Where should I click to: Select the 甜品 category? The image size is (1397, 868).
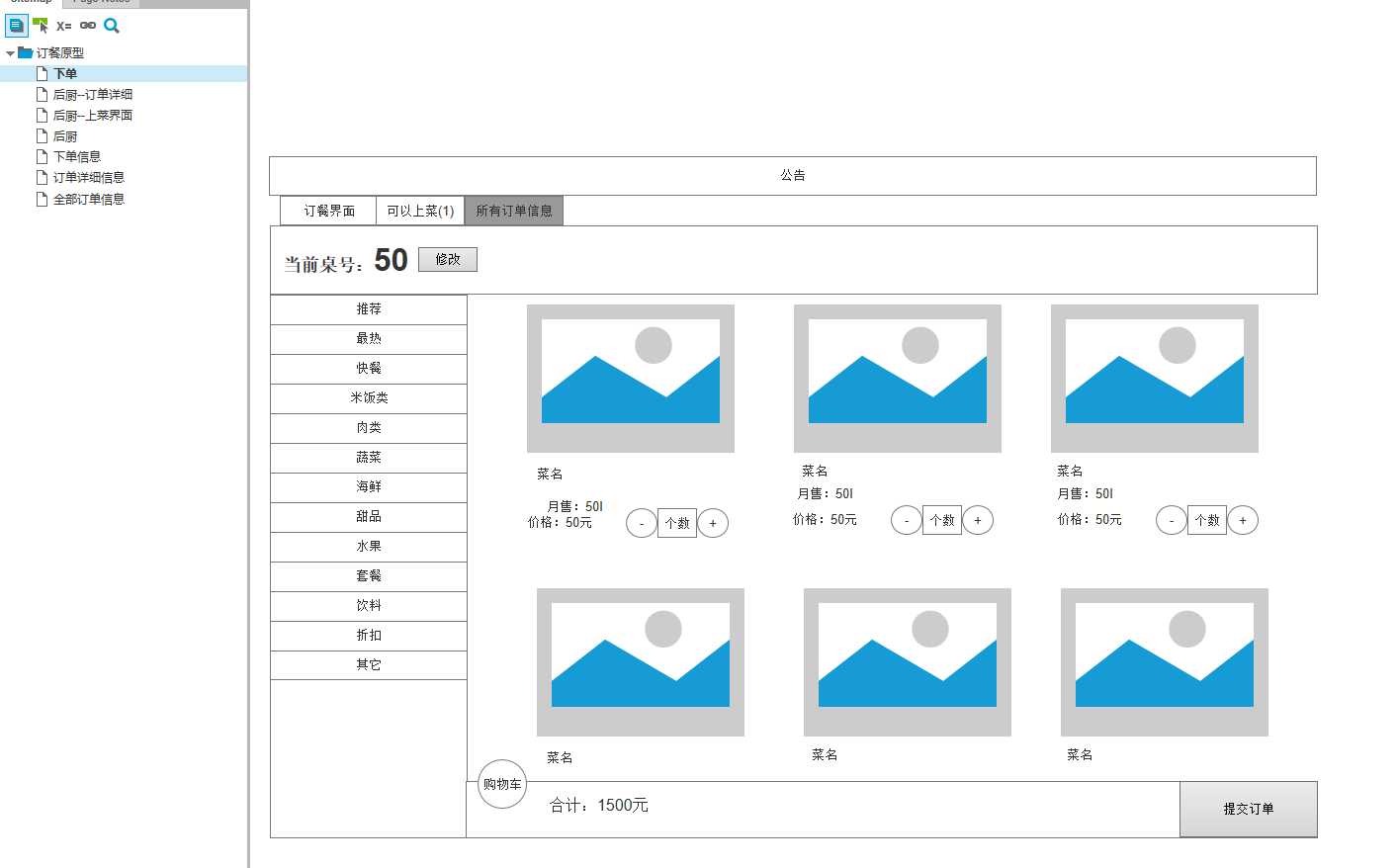point(369,517)
